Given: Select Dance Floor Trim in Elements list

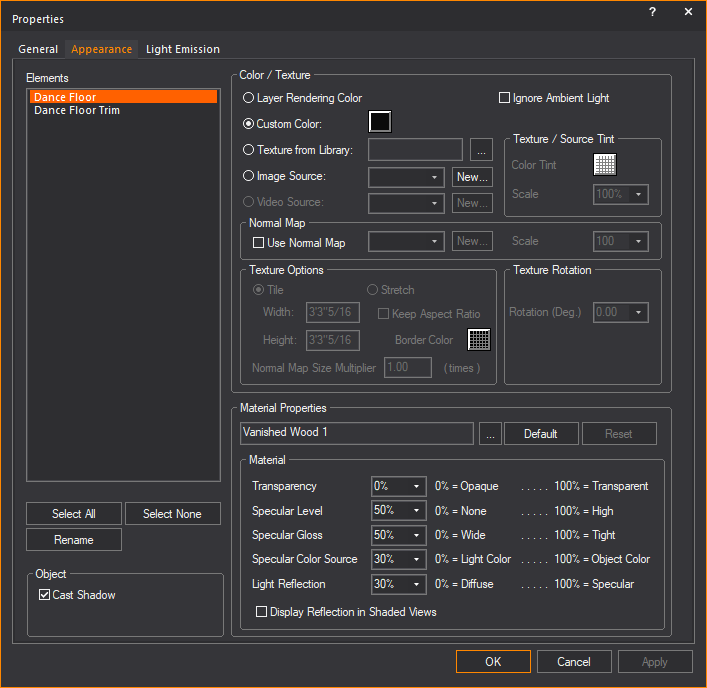Looking at the screenshot, I should (77, 110).
